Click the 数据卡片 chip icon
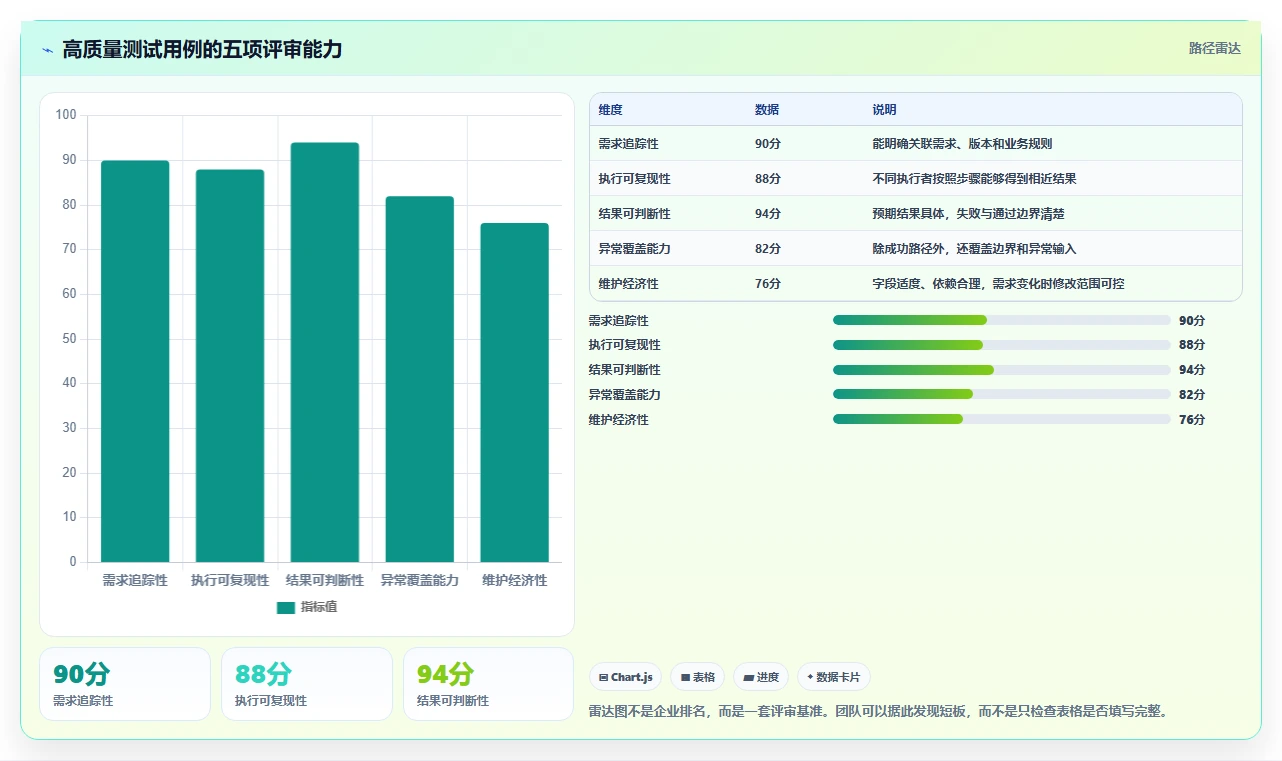The image size is (1282, 761). pos(810,677)
